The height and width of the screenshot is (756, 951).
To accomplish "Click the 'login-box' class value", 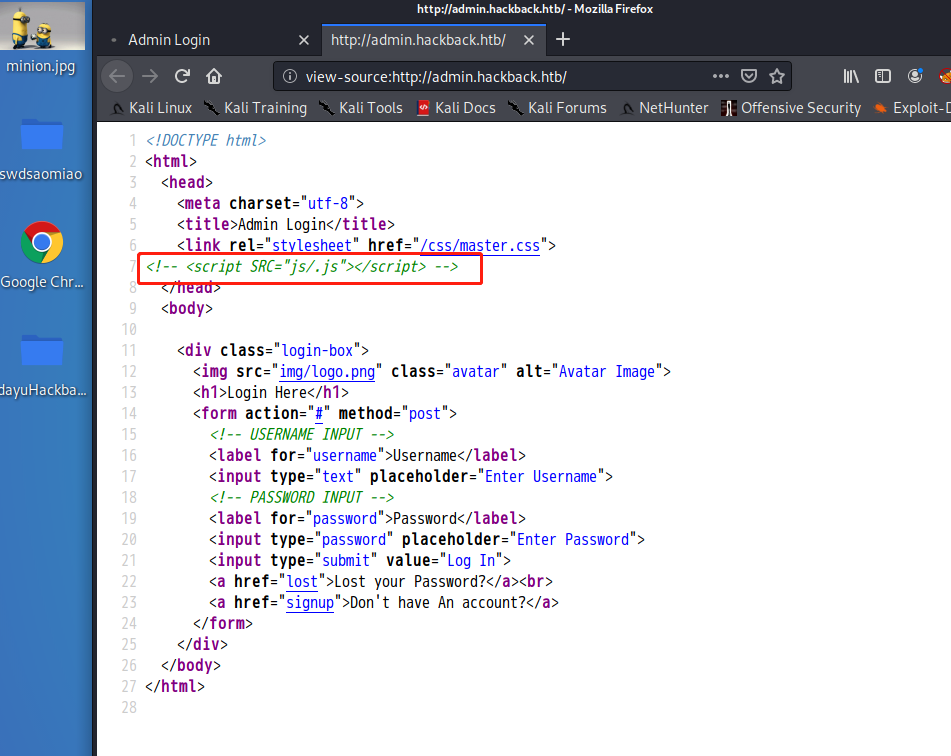I will click(x=318, y=351).
